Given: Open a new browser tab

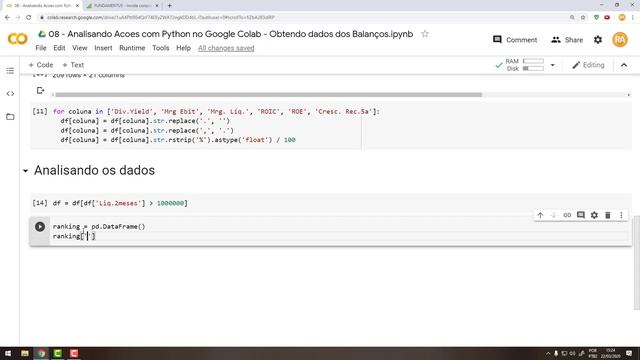Looking at the screenshot, I should coord(169,6).
